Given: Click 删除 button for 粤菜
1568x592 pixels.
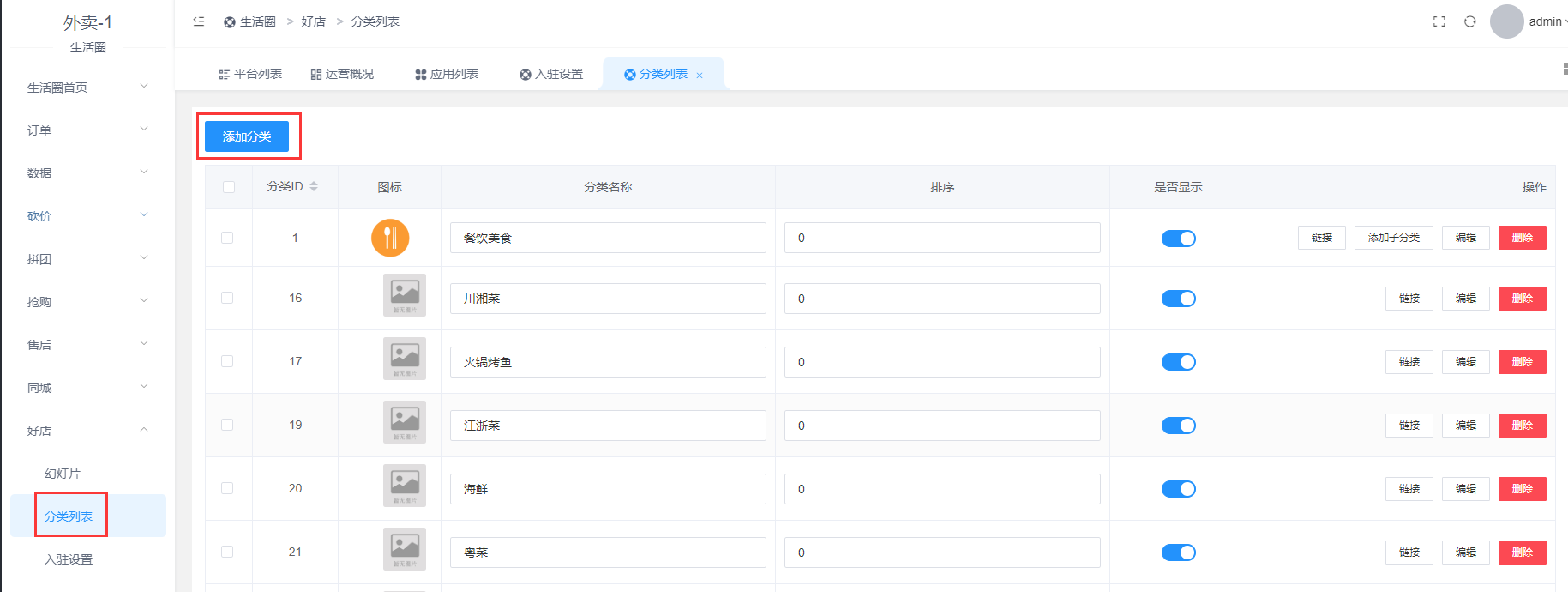Looking at the screenshot, I should tap(1523, 553).
